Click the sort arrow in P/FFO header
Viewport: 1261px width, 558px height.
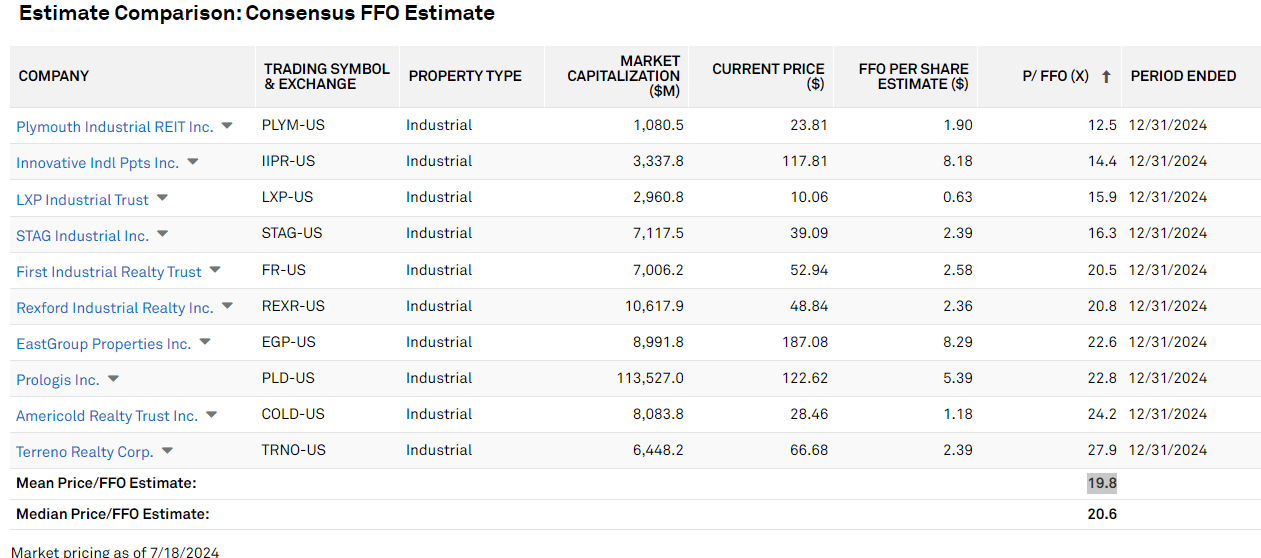pos(1105,76)
